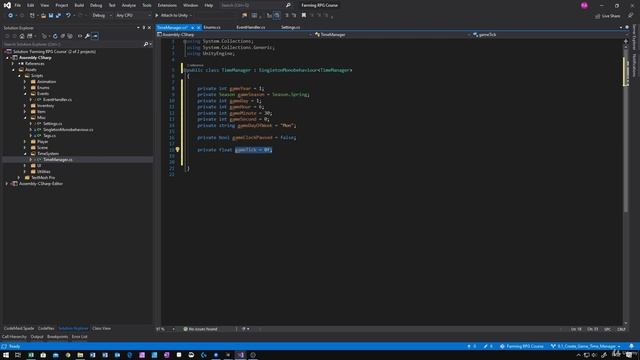The height and width of the screenshot is (360, 640).
Task: Click the feedback icon beside Live Share
Action: [x=631, y=16]
